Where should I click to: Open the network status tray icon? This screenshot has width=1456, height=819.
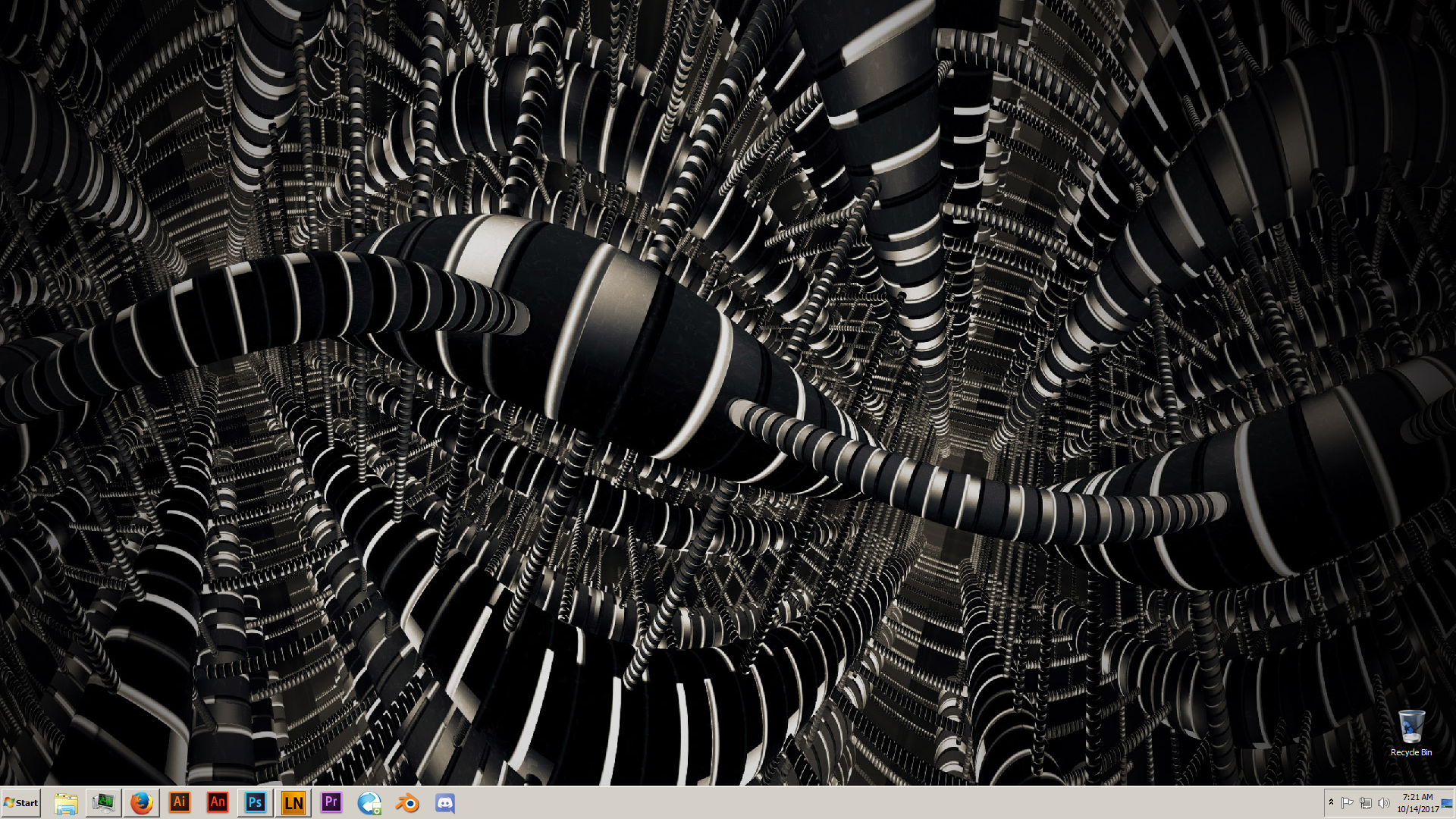1366,803
